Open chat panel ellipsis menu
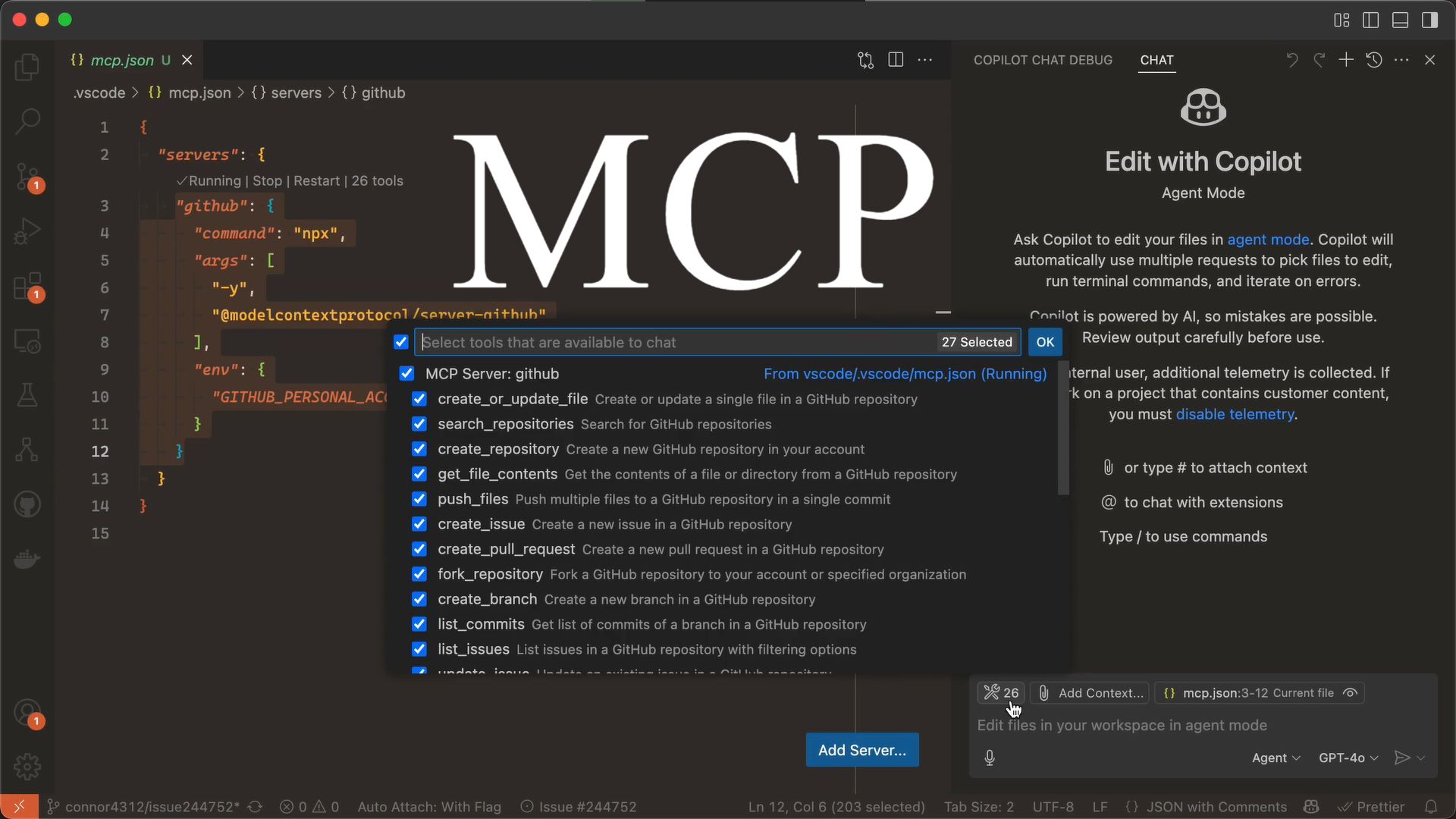Viewport: 1456px width, 819px height. coord(1401,60)
